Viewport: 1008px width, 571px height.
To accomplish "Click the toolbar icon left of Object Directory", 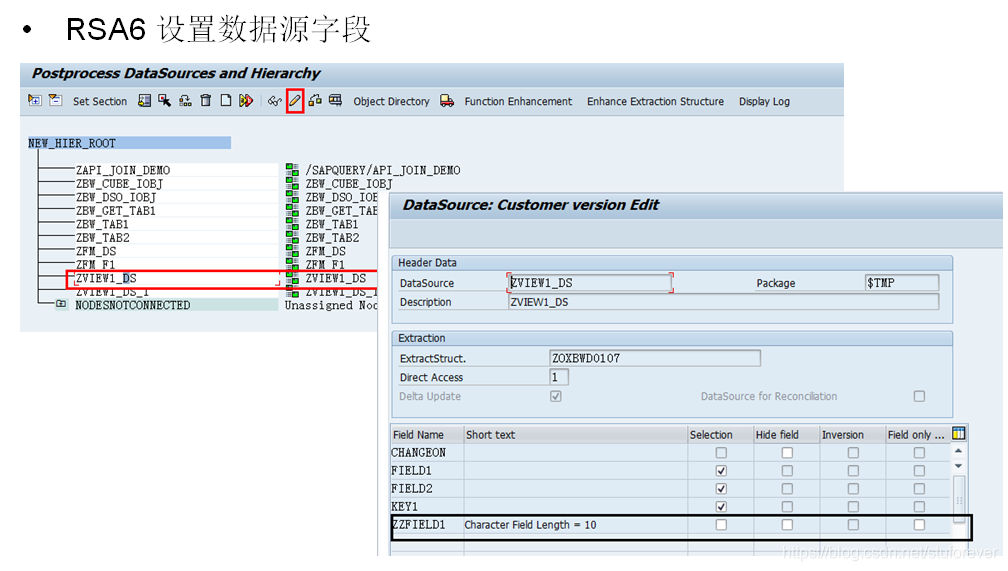I will pos(336,100).
